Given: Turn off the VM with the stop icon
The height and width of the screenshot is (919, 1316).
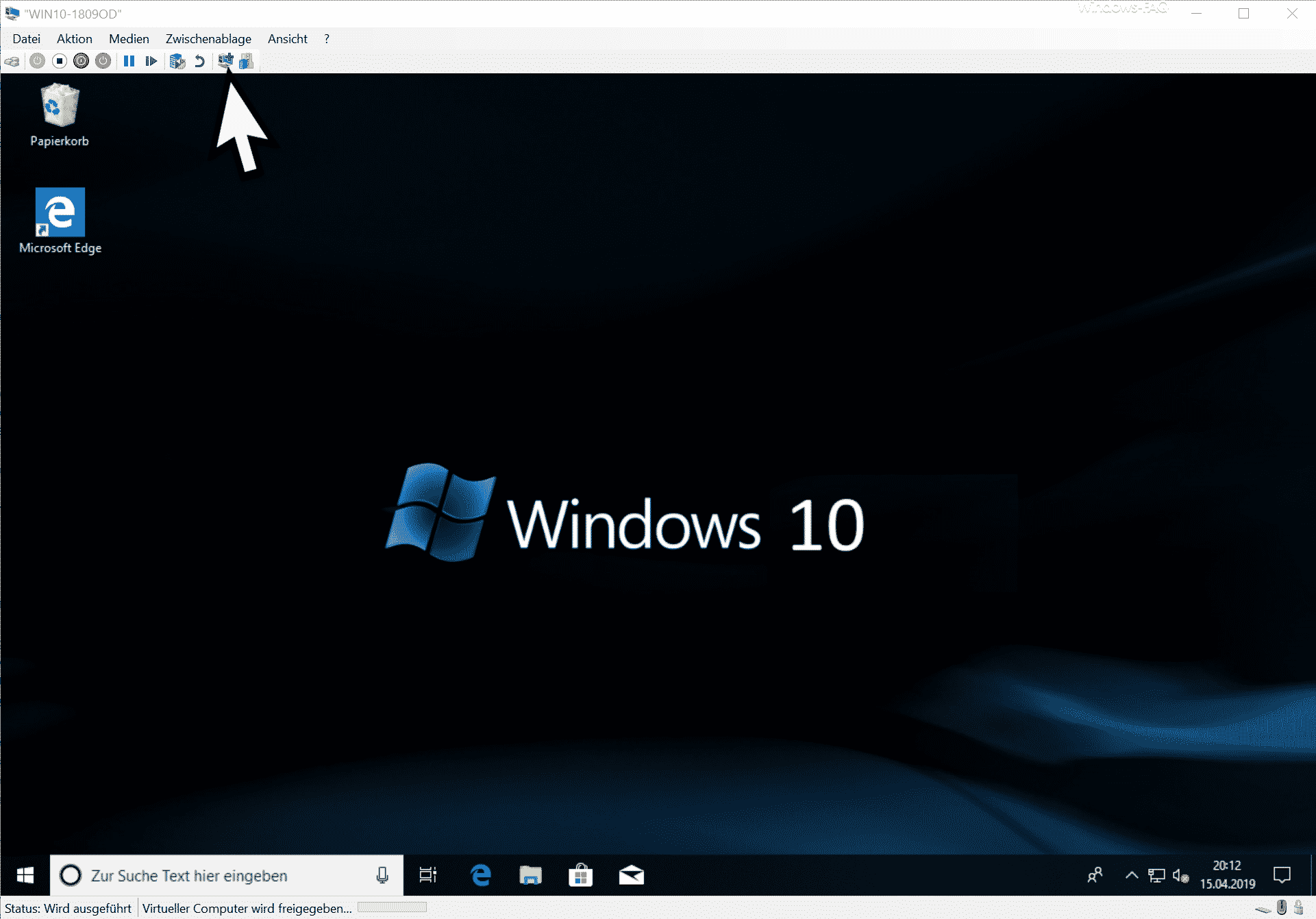Looking at the screenshot, I should pos(60,62).
